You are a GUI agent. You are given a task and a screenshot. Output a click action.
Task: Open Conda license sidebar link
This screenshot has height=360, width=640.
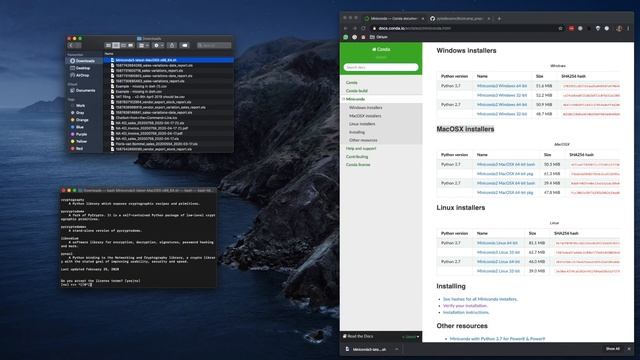point(358,164)
